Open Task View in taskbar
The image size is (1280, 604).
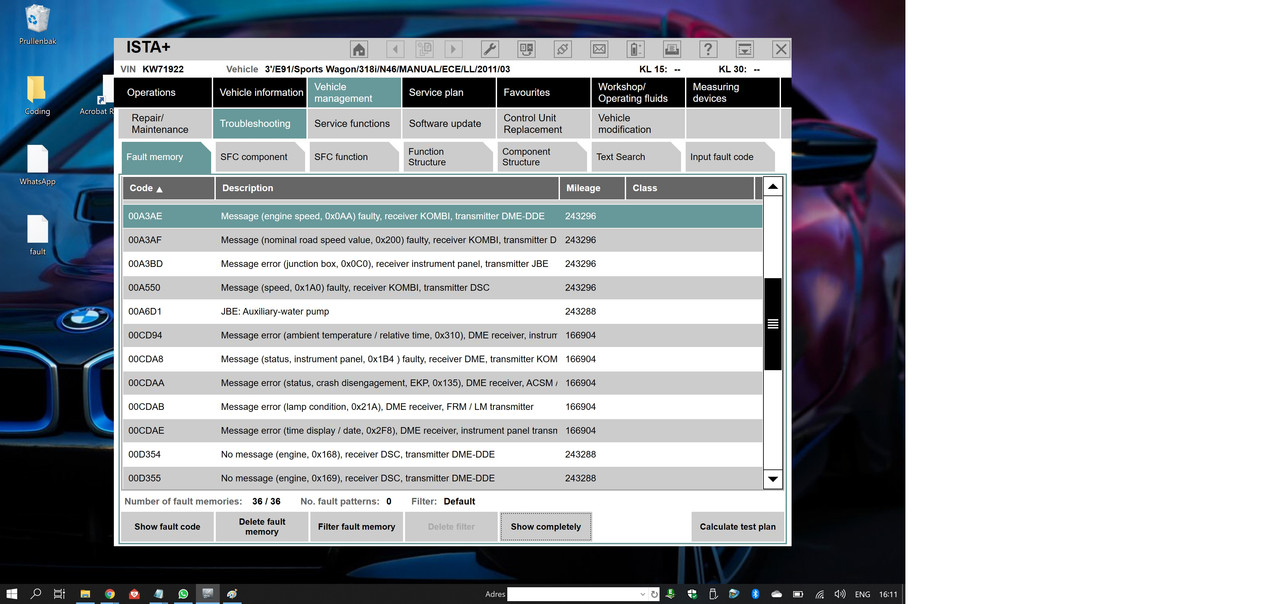(x=60, y=594)
